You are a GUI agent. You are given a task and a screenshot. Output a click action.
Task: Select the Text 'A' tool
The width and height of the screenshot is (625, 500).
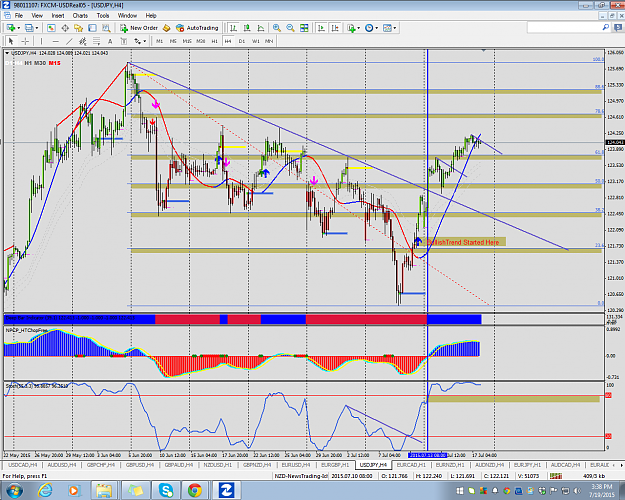[110, 41]
